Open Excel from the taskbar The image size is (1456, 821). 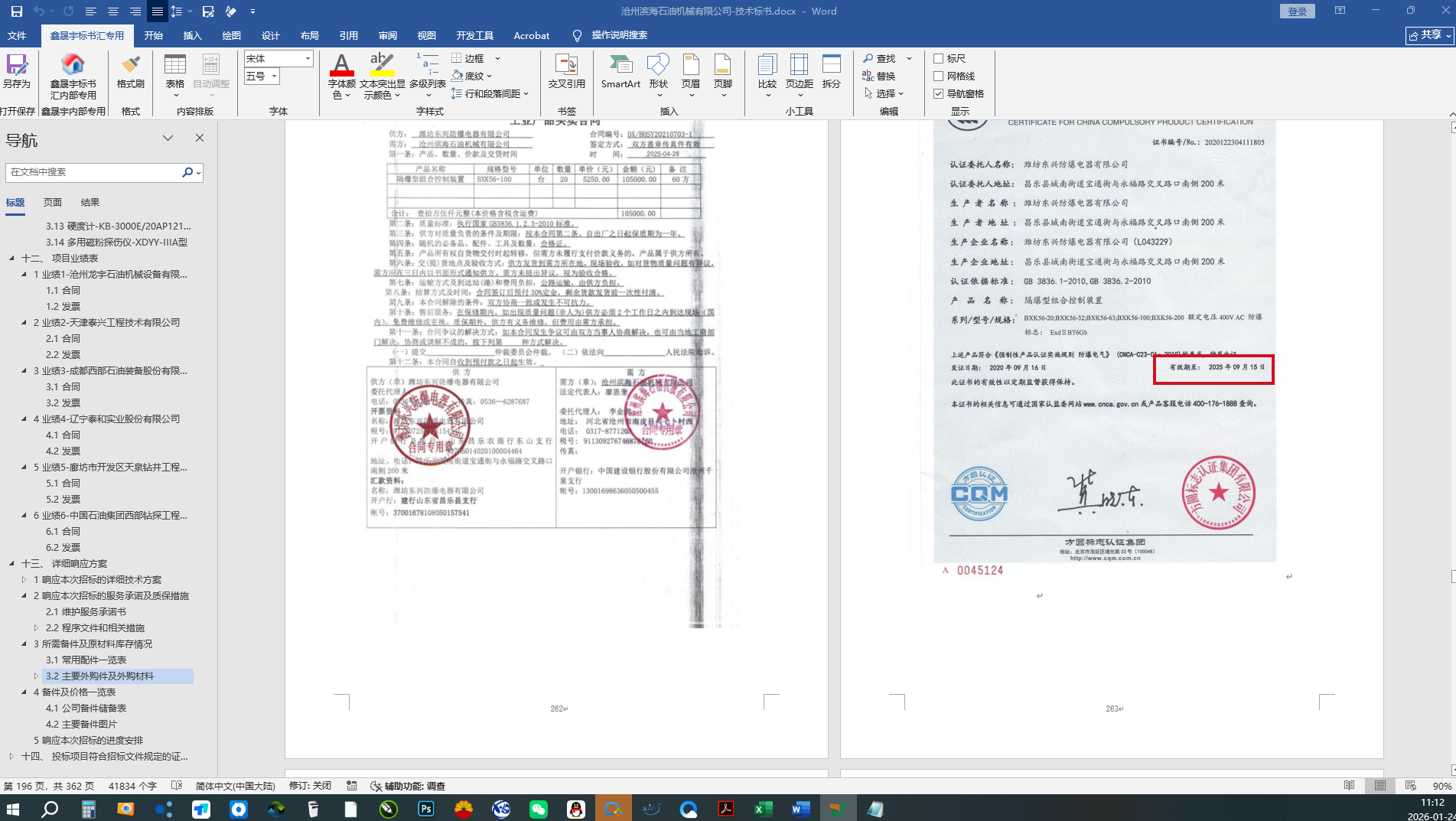coord(763,809)
